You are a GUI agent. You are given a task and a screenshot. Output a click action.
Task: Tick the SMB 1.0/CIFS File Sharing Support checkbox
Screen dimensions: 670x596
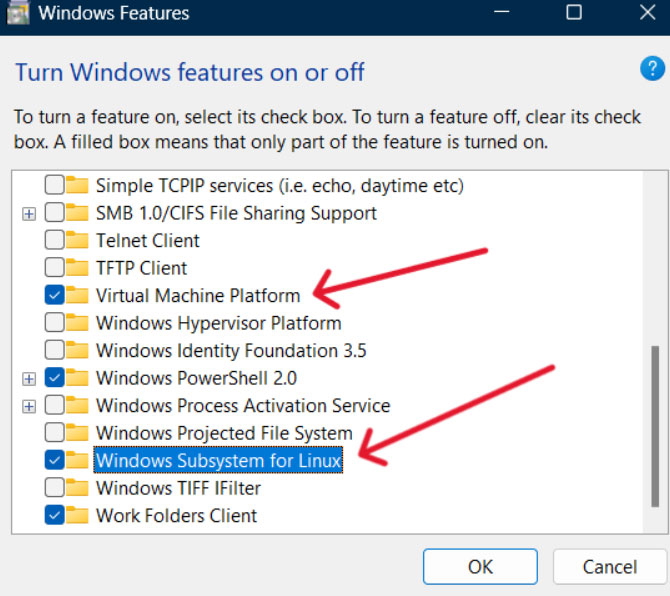[x=54, y=212]
